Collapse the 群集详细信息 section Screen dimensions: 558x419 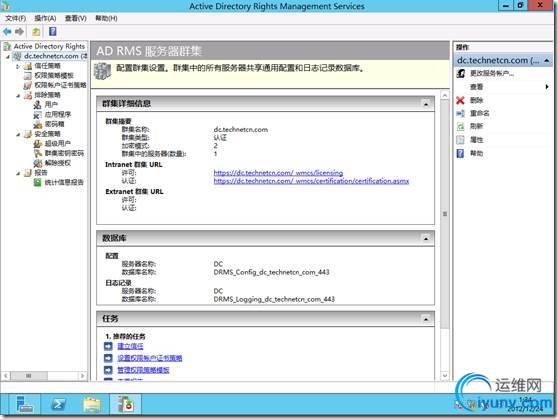click(426, 104)
